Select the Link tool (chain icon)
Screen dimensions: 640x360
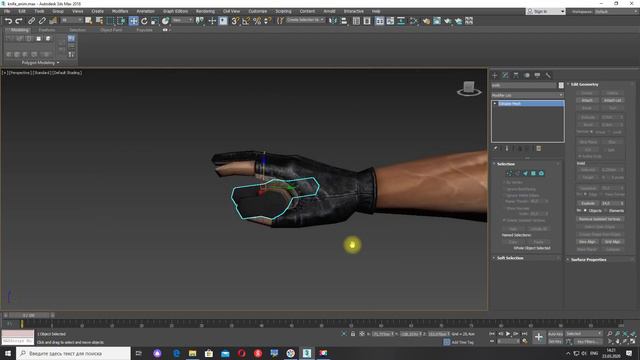[x=31, y=21]
